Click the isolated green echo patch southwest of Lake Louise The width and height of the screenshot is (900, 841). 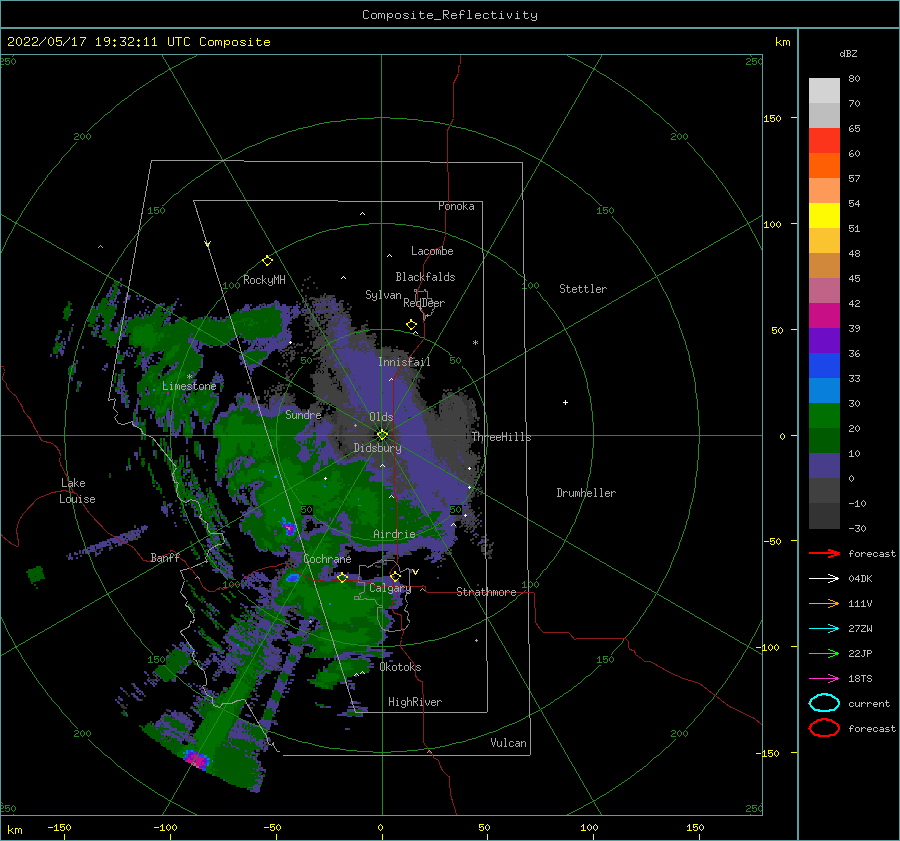click(36, 574)
